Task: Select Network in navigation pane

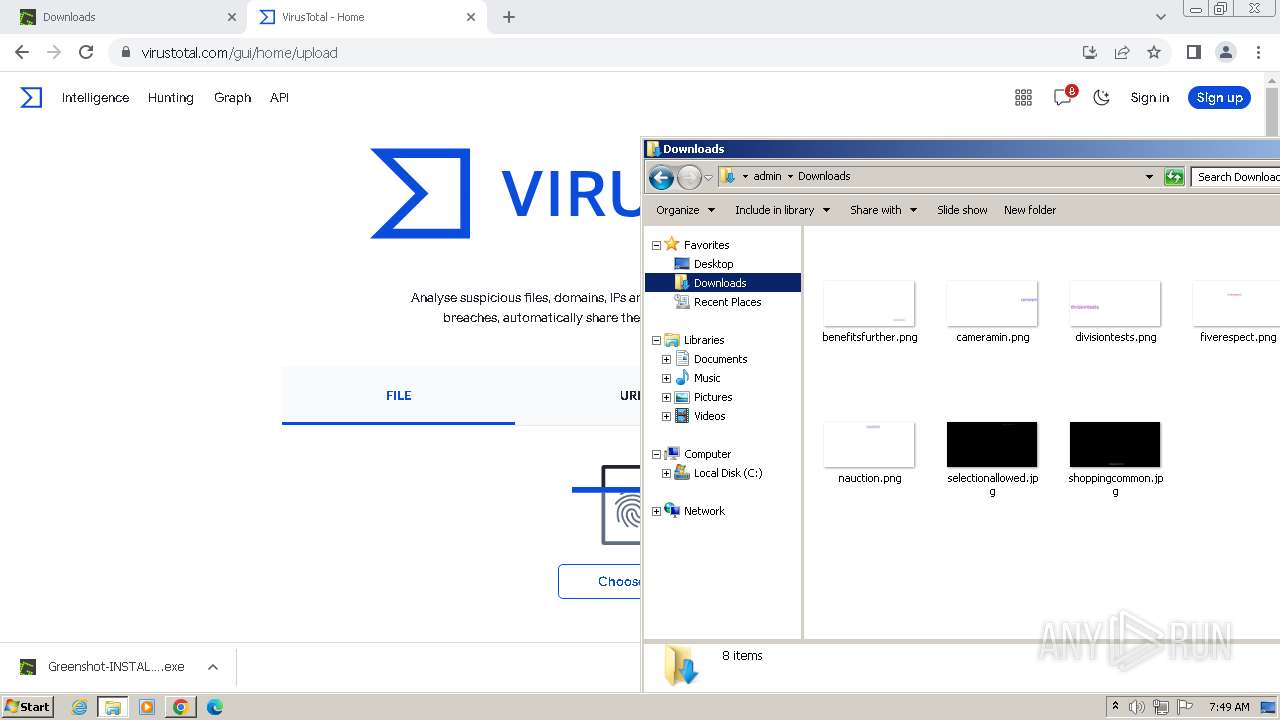Action: (x=704, y=511)
